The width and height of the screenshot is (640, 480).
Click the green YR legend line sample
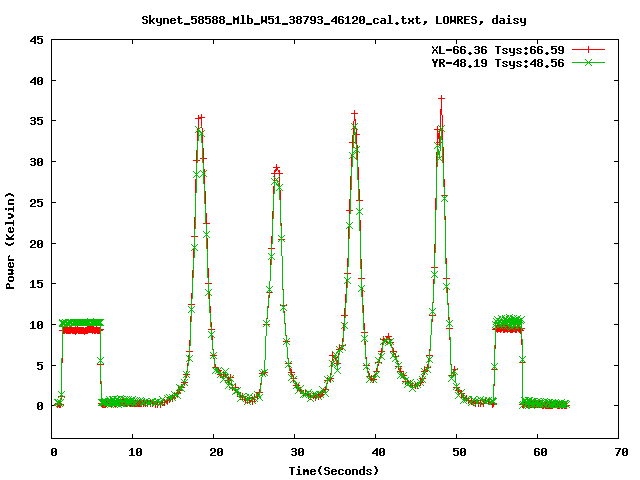pos(588,62)
